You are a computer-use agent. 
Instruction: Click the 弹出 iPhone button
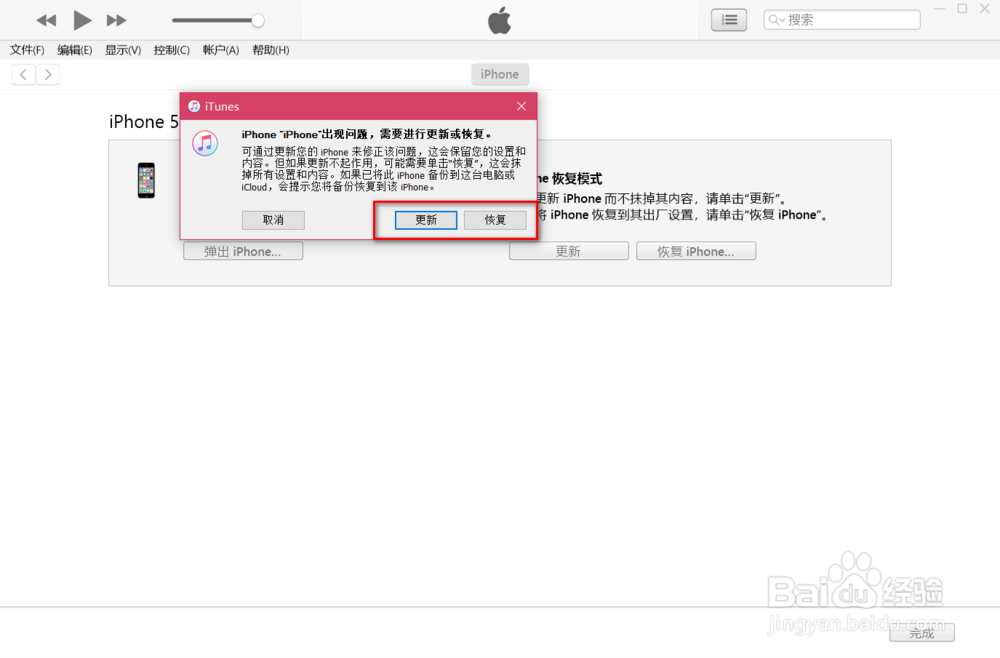(242, 251)
